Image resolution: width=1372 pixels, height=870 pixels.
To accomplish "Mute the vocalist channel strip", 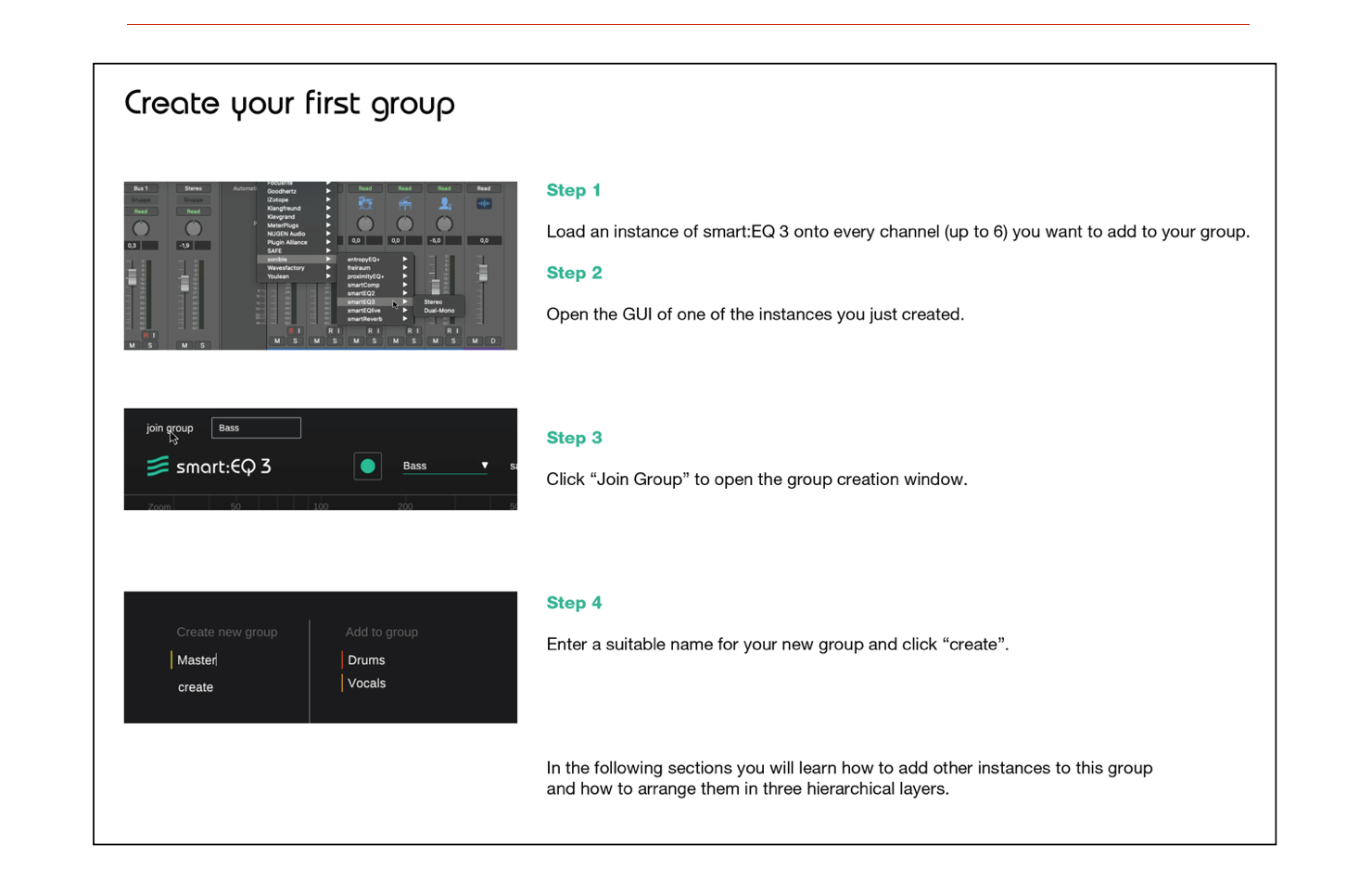I will [436, 340].
